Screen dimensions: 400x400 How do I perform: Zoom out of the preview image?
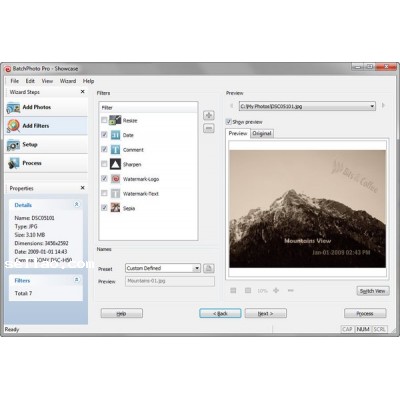(291, 291)
